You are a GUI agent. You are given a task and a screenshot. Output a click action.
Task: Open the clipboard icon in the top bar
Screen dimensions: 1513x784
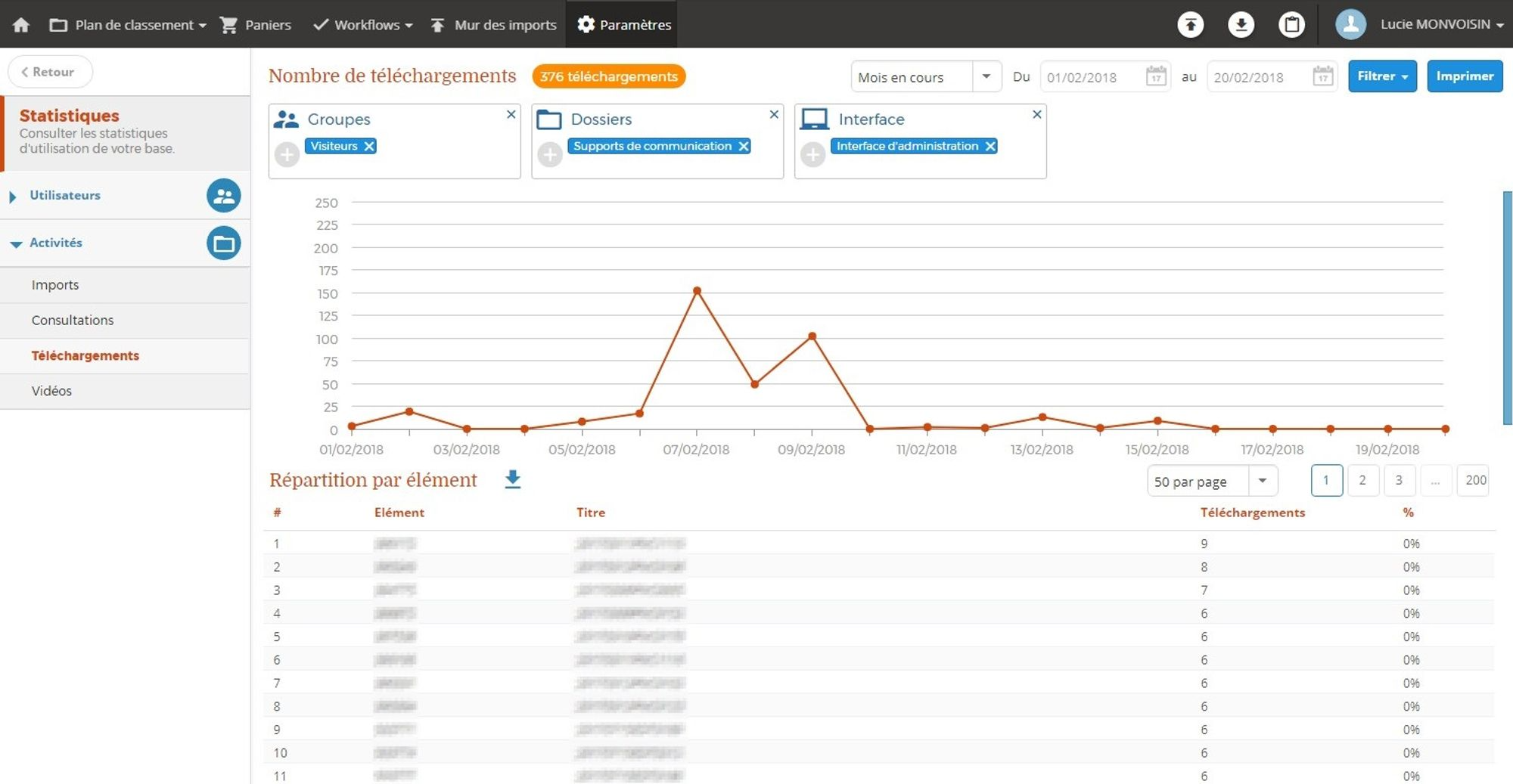pyautogui.click(x=1291, y=25)
